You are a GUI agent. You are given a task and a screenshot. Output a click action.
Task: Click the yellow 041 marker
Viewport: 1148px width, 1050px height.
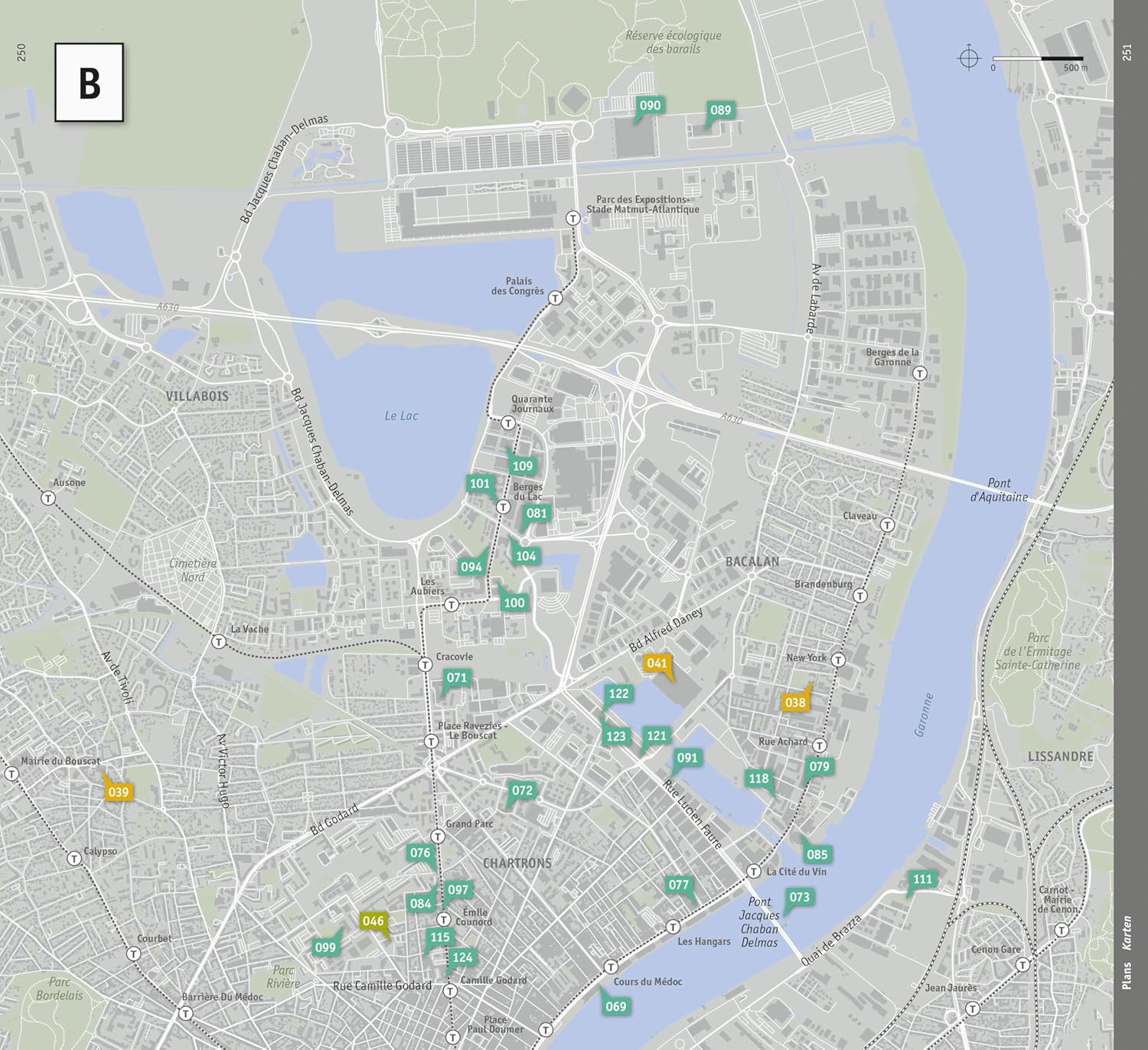(657, 664)
